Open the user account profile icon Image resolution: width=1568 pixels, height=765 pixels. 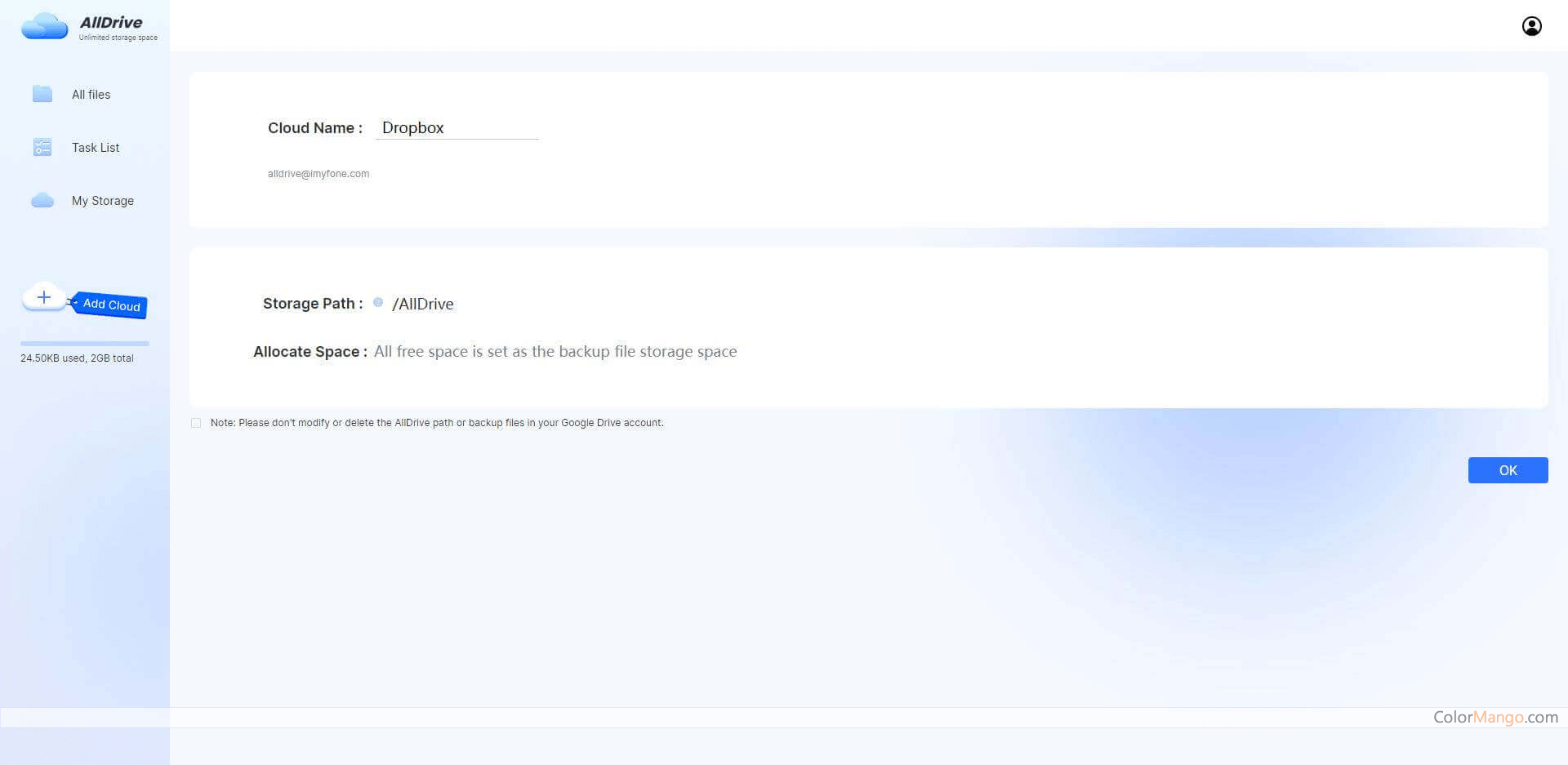pos(1531,26)
